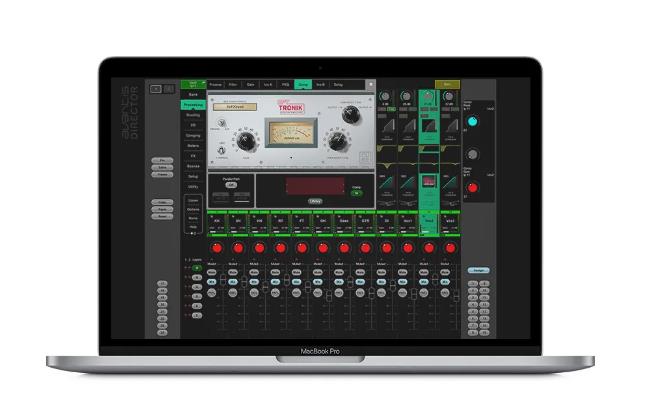
Task: Click the top-right knob on Tronik compressor
Action: point(350,115)
